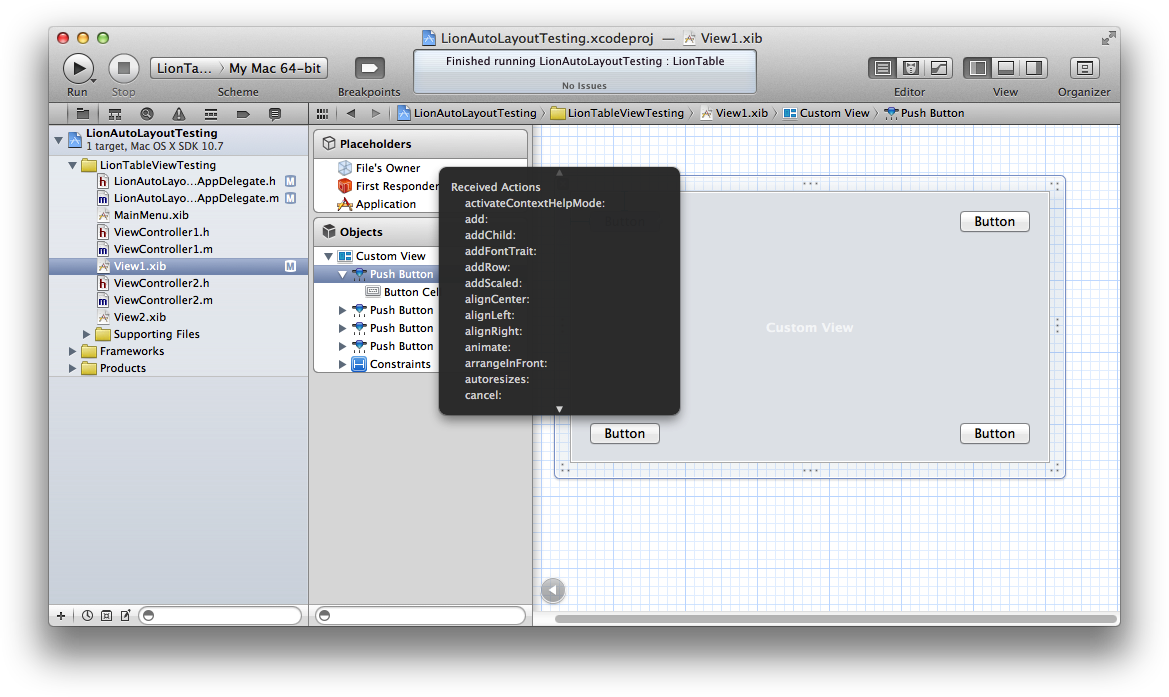This screenshot has height=697, width=1169.
Task: Toggle the Debug area view button
Action: tap(1006, 69)
